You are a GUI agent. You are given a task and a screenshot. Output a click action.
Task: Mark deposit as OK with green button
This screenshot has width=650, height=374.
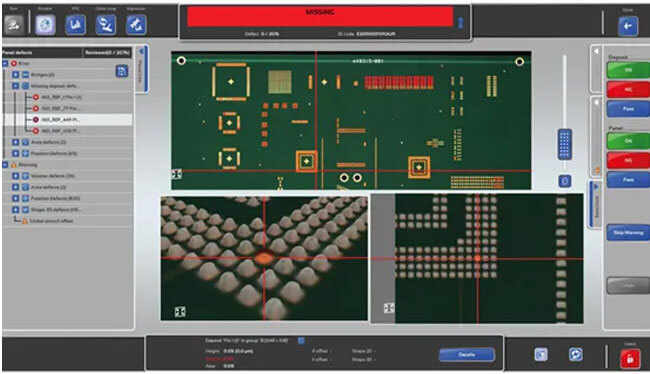[x=628, y=70]
